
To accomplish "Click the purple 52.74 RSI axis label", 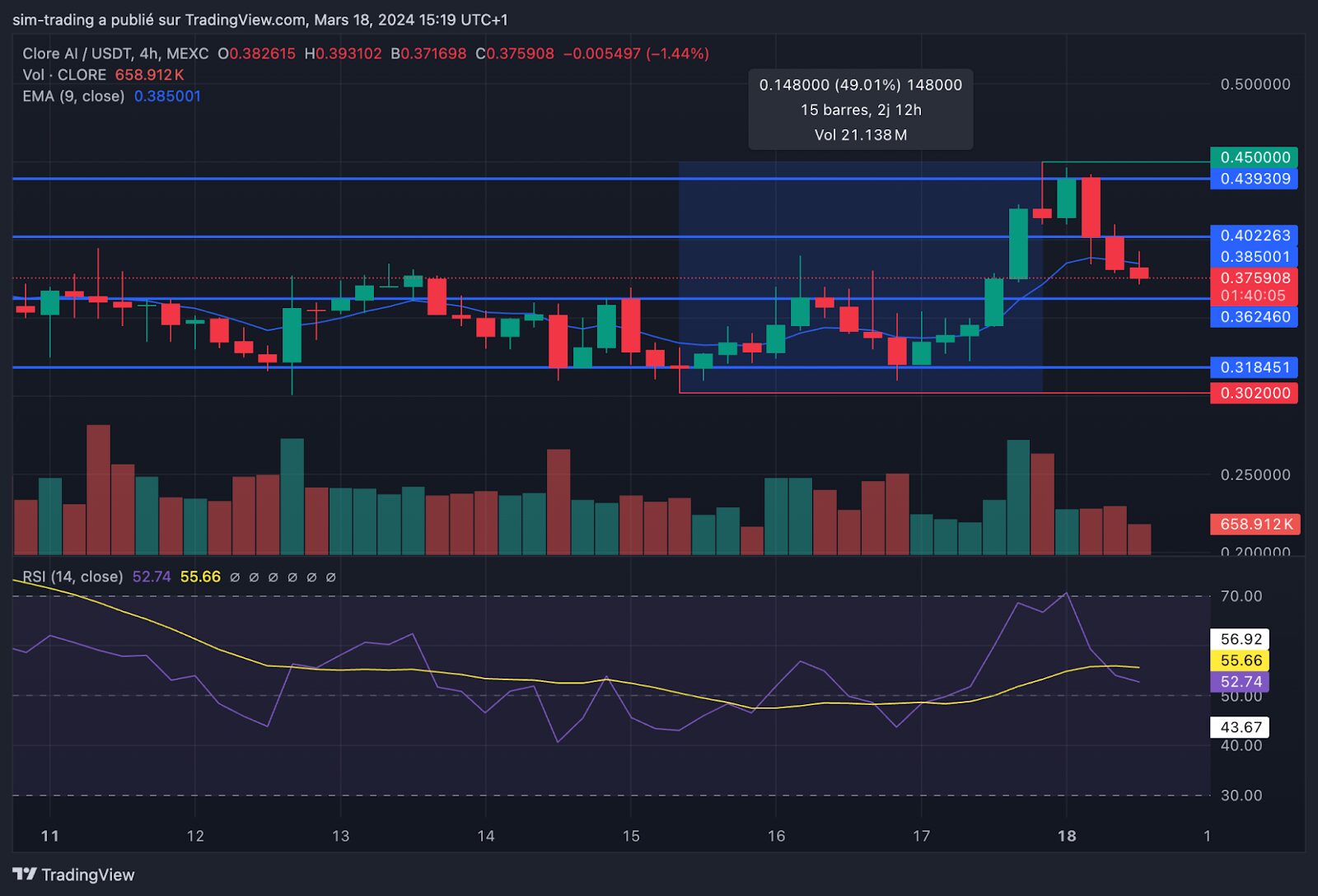I will (x=1240, y=682).
